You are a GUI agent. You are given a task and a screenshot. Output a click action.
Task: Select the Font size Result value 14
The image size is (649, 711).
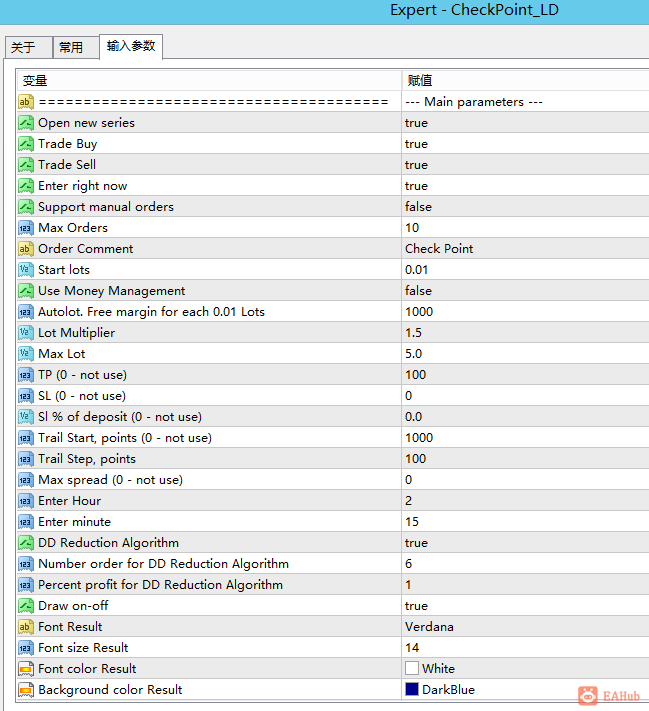tap(412, 648)
